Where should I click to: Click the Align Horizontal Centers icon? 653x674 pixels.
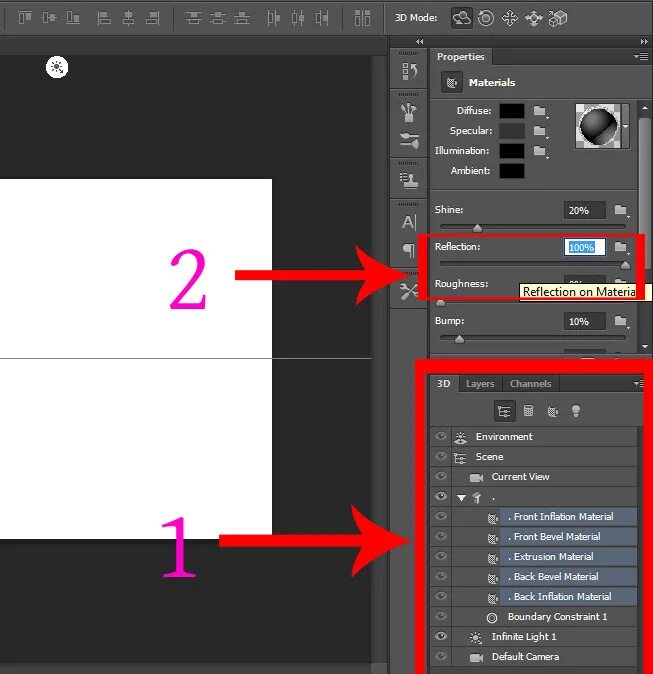pyautogui.click(x=128, y=18)
